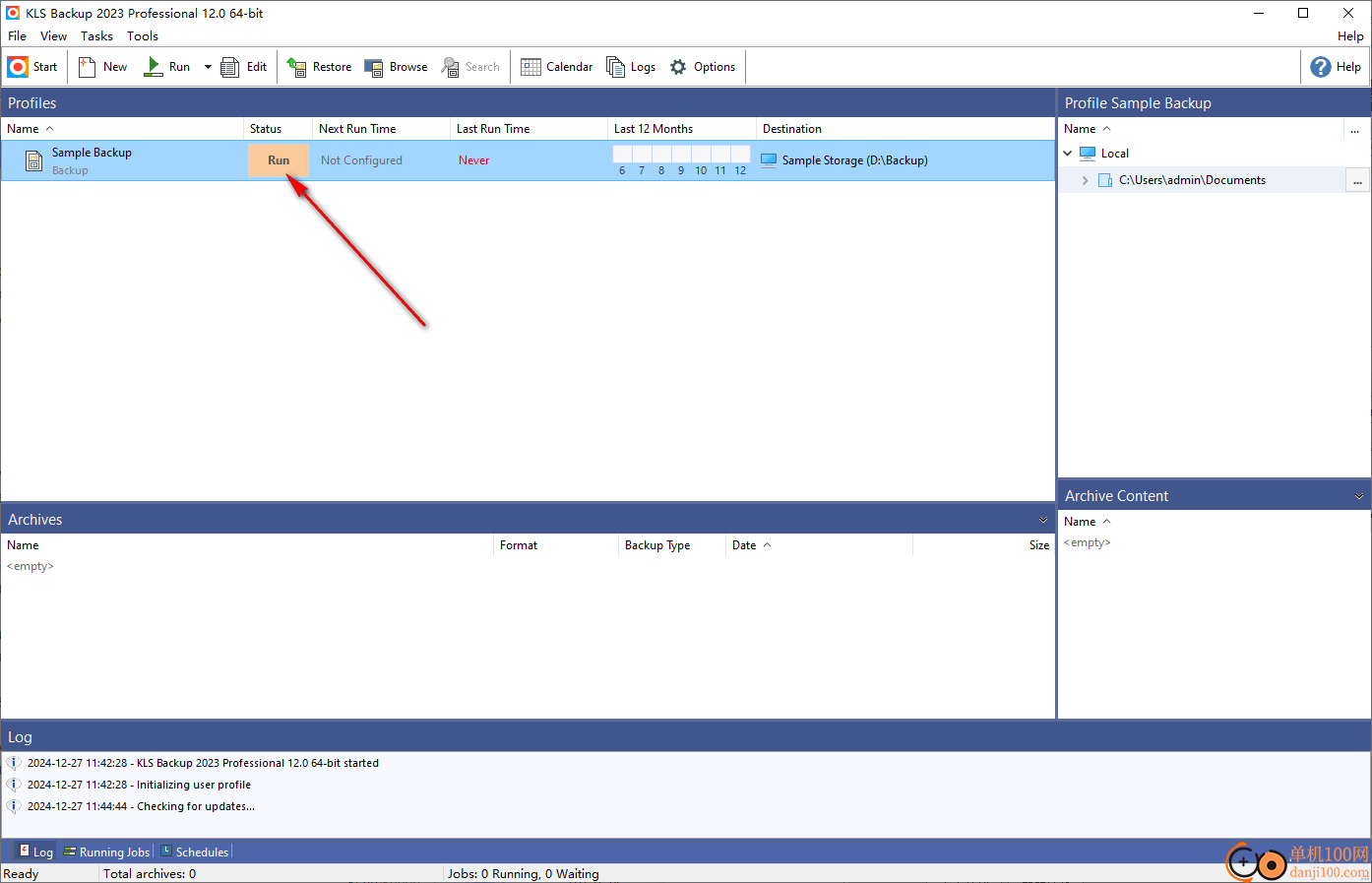Click the Status column header
Image resolution: width=1372 pixels, height=883 pixels.
279,129
